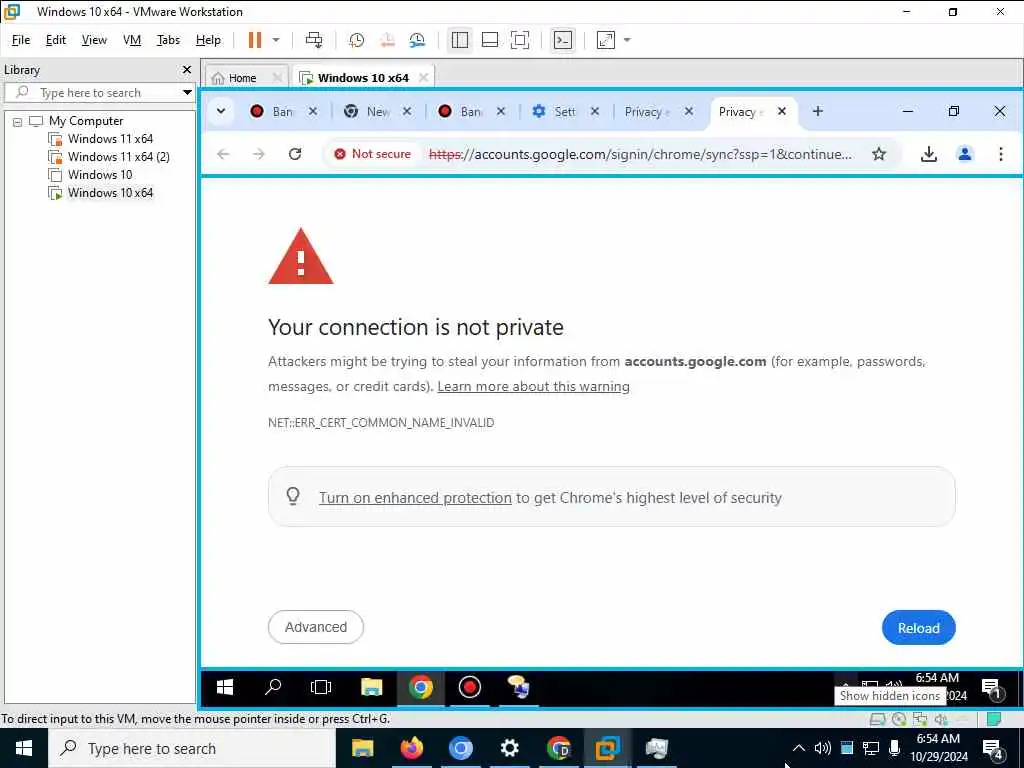Click the accounts.google.com address bar
The height and width of the screenshot is (768, 1024).
tap(640, 154)
